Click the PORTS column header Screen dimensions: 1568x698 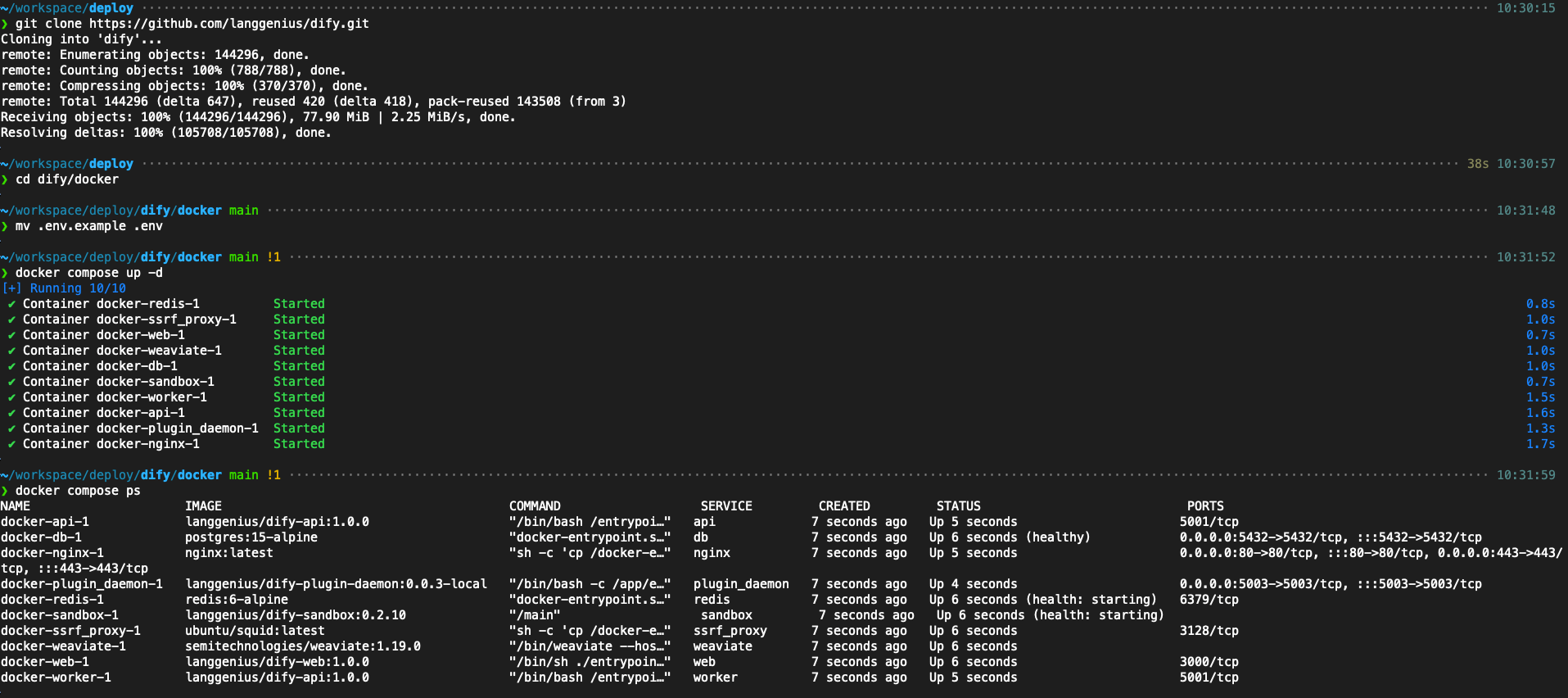click(x=1205, y=506)
